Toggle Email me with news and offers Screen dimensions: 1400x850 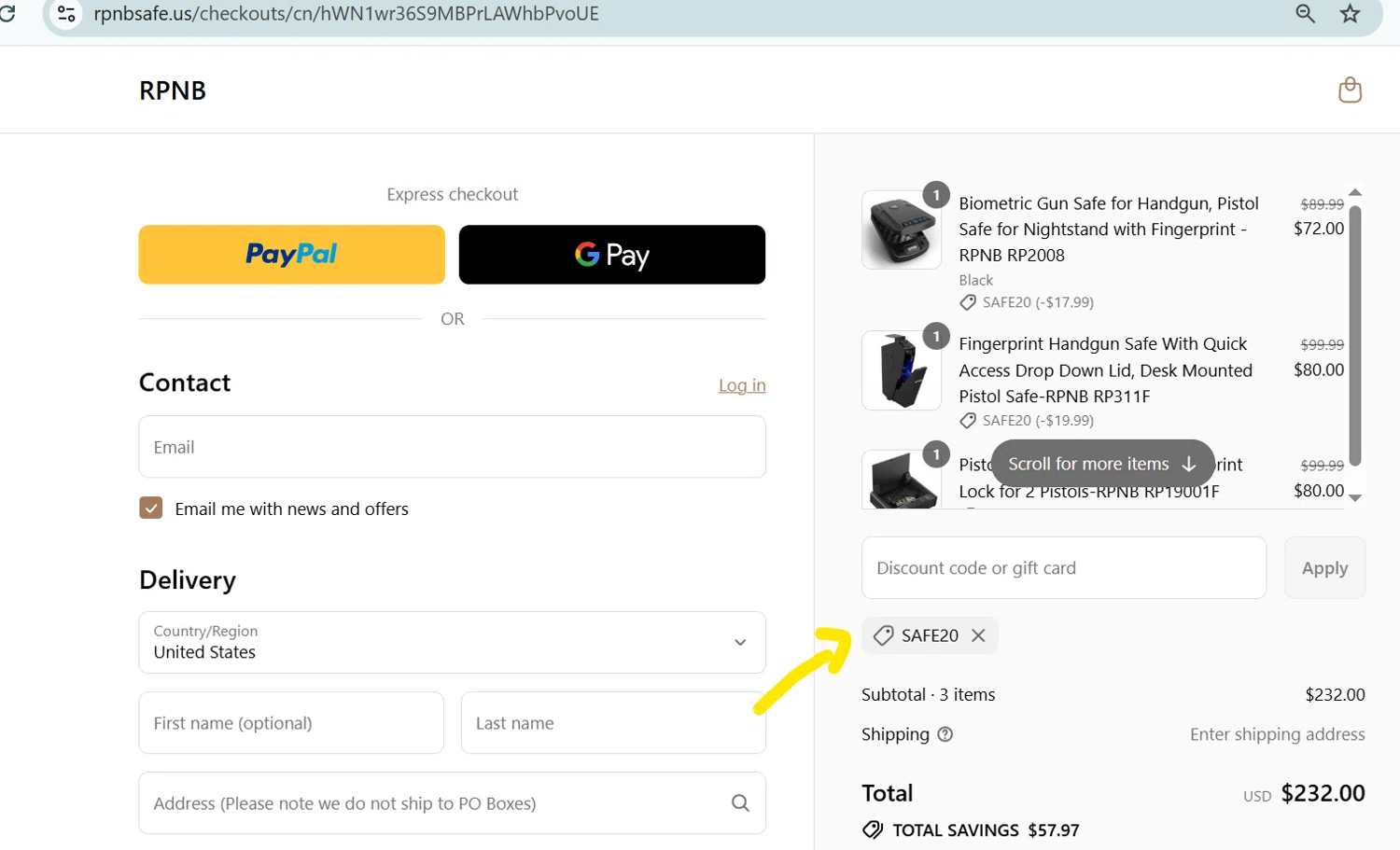click(x=151, y=508)
